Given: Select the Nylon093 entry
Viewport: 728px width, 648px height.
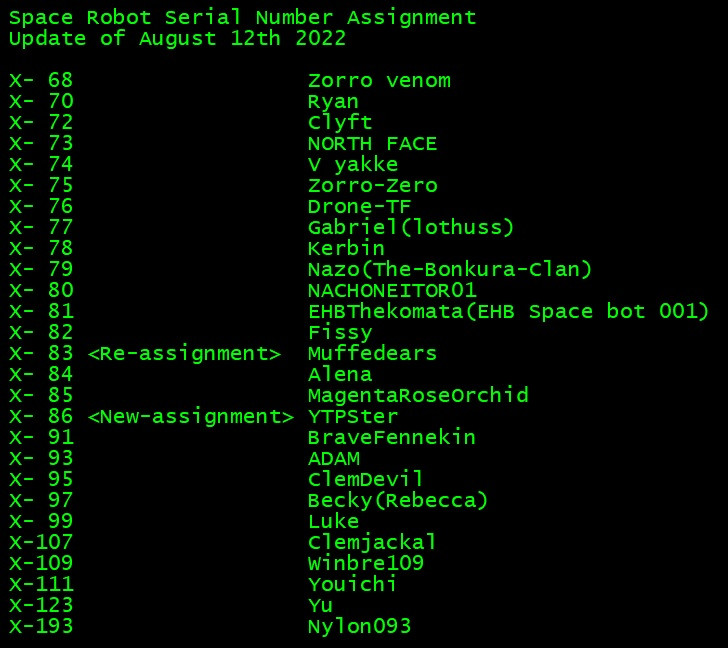Looking at the screenshot, I should (359, 627).
